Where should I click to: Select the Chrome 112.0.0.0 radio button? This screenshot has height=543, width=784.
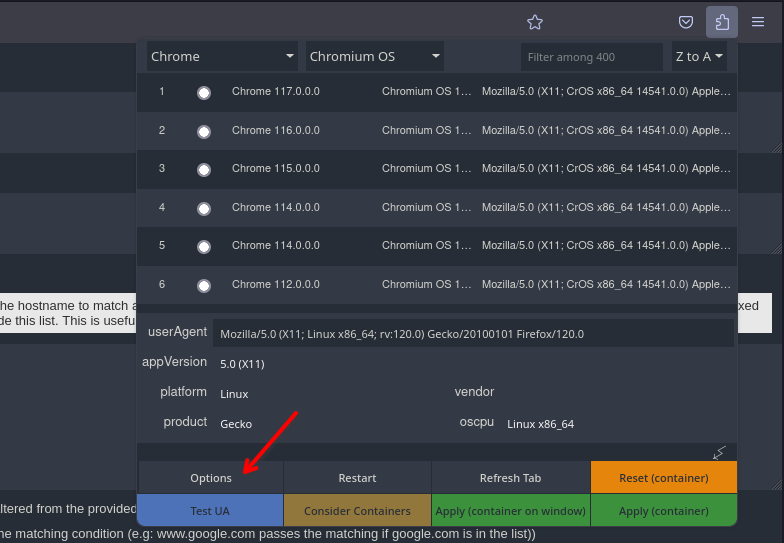(204, 286)
